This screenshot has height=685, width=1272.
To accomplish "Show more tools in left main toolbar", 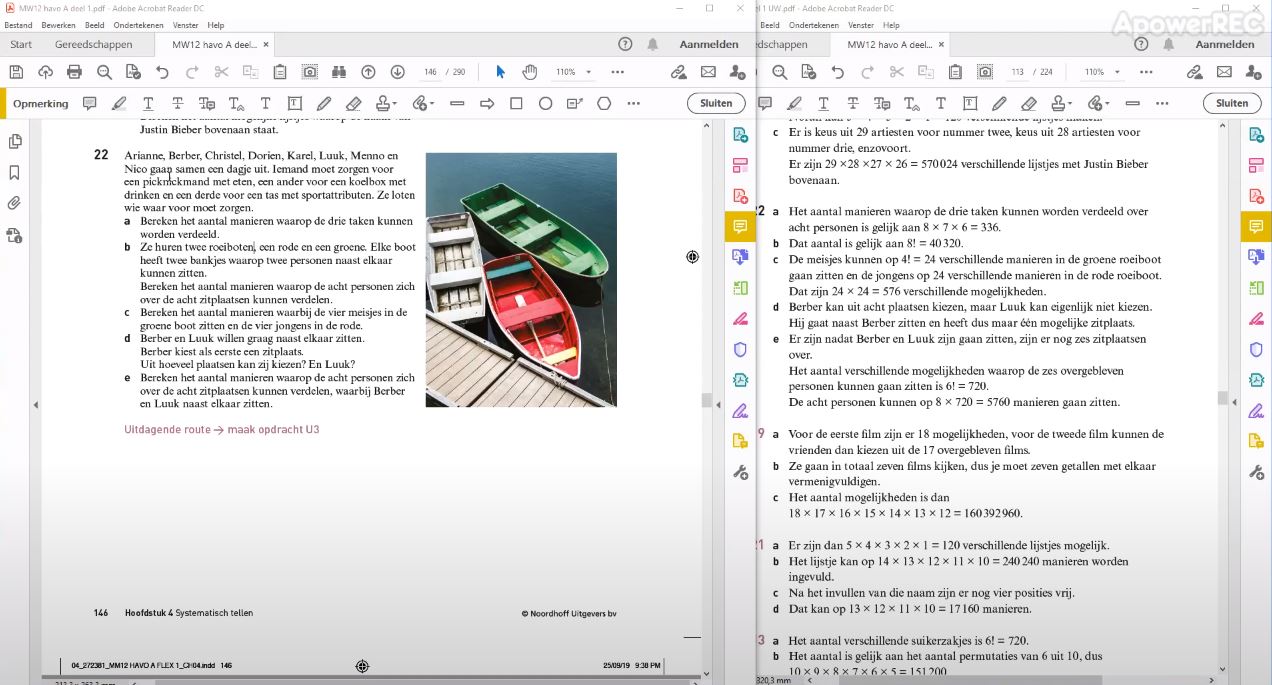I will point(617,72).
